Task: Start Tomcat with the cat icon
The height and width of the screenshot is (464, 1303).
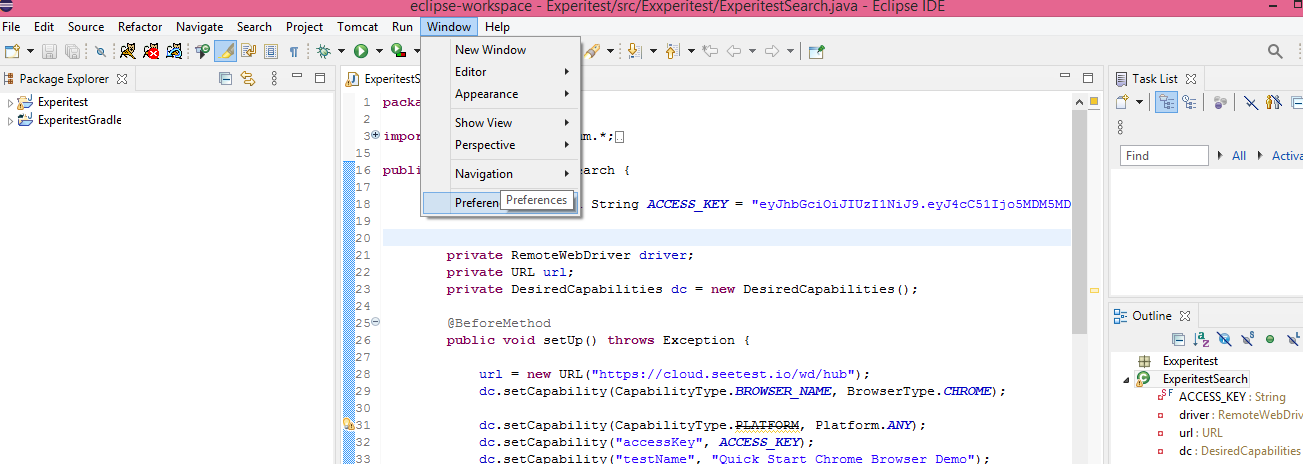Action: click(x=128, y=51)
